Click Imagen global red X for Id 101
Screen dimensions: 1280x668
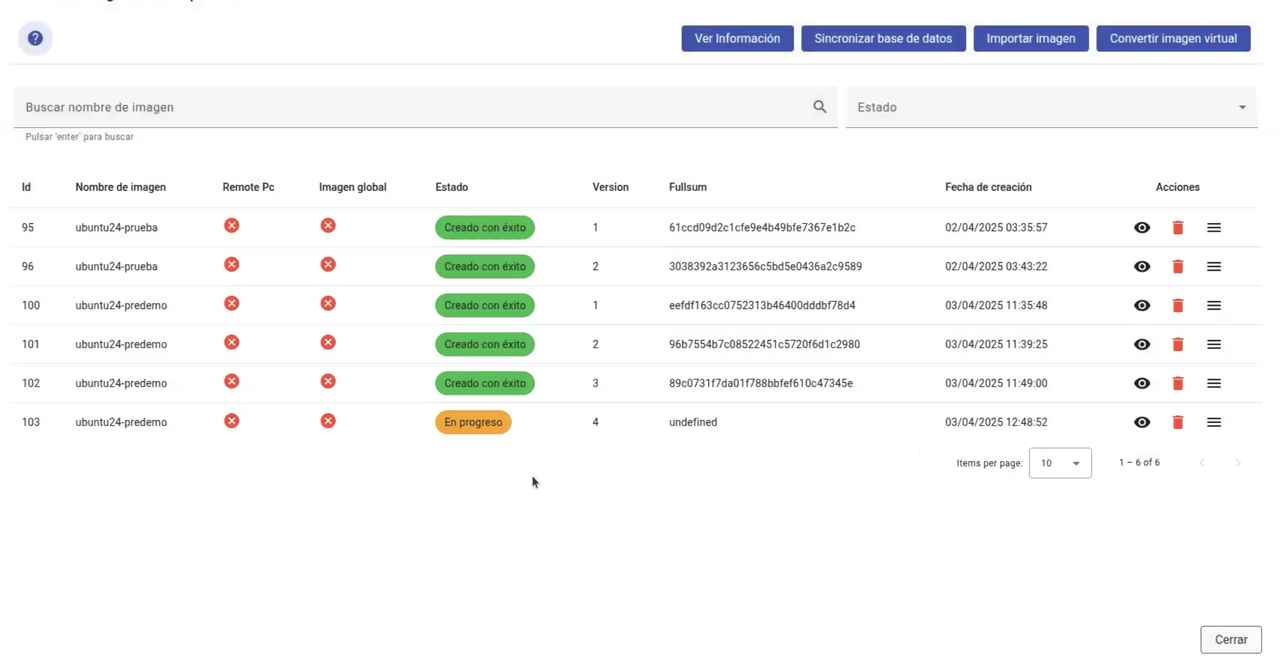click(x=328, y=343)
